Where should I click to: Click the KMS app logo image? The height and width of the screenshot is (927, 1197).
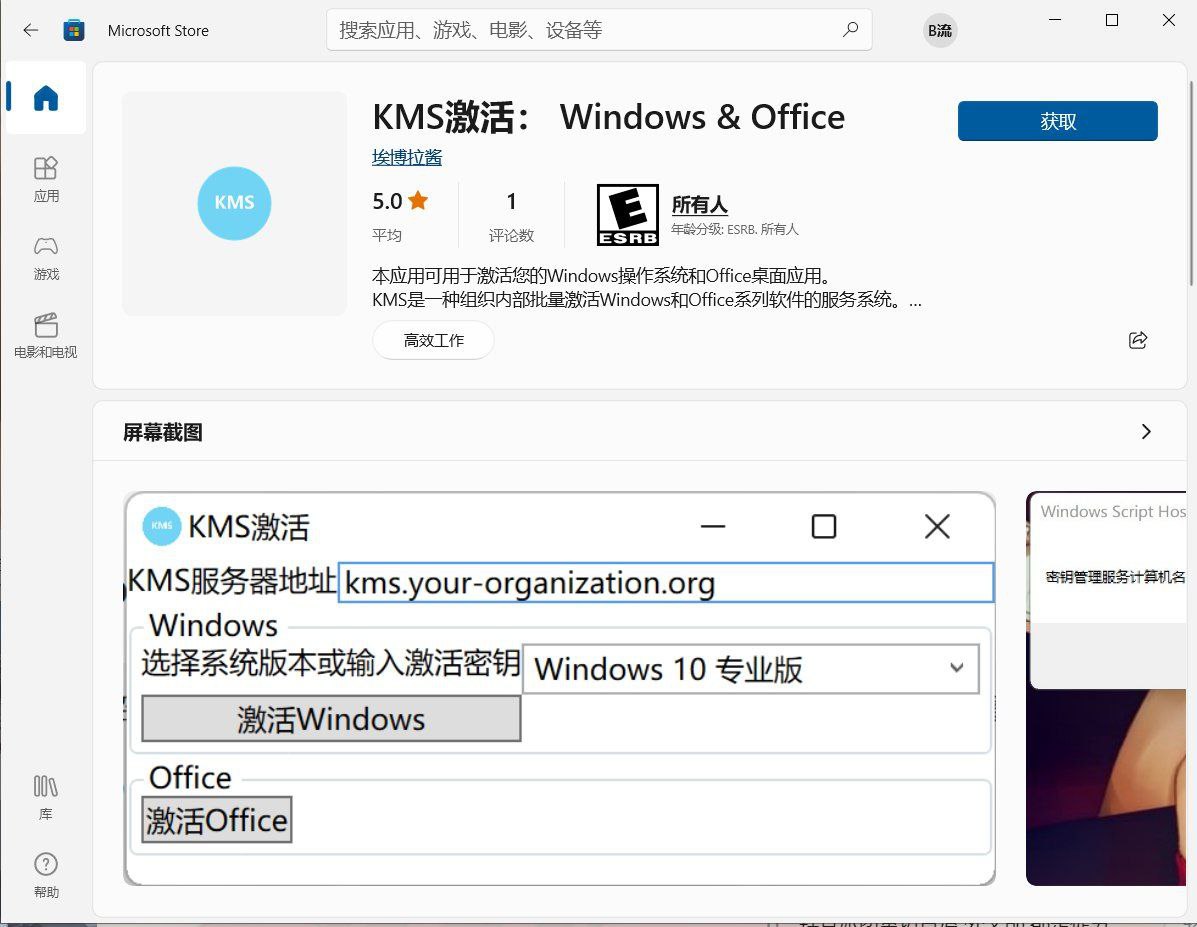click(234, 203)
